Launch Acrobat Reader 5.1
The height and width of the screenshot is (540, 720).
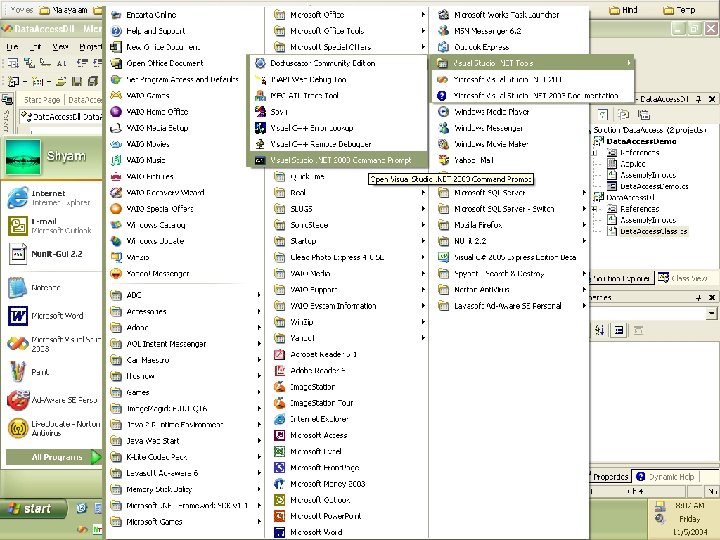[349, 354]
